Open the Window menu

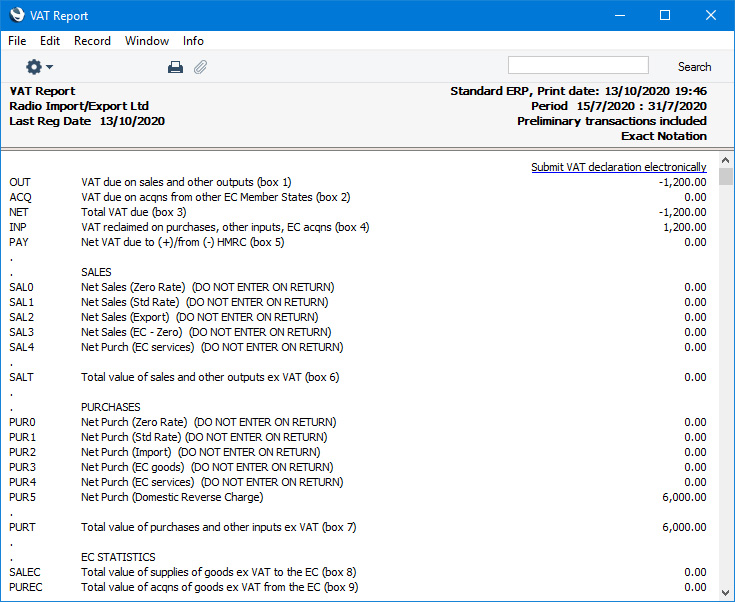click(x=147, y=41)
